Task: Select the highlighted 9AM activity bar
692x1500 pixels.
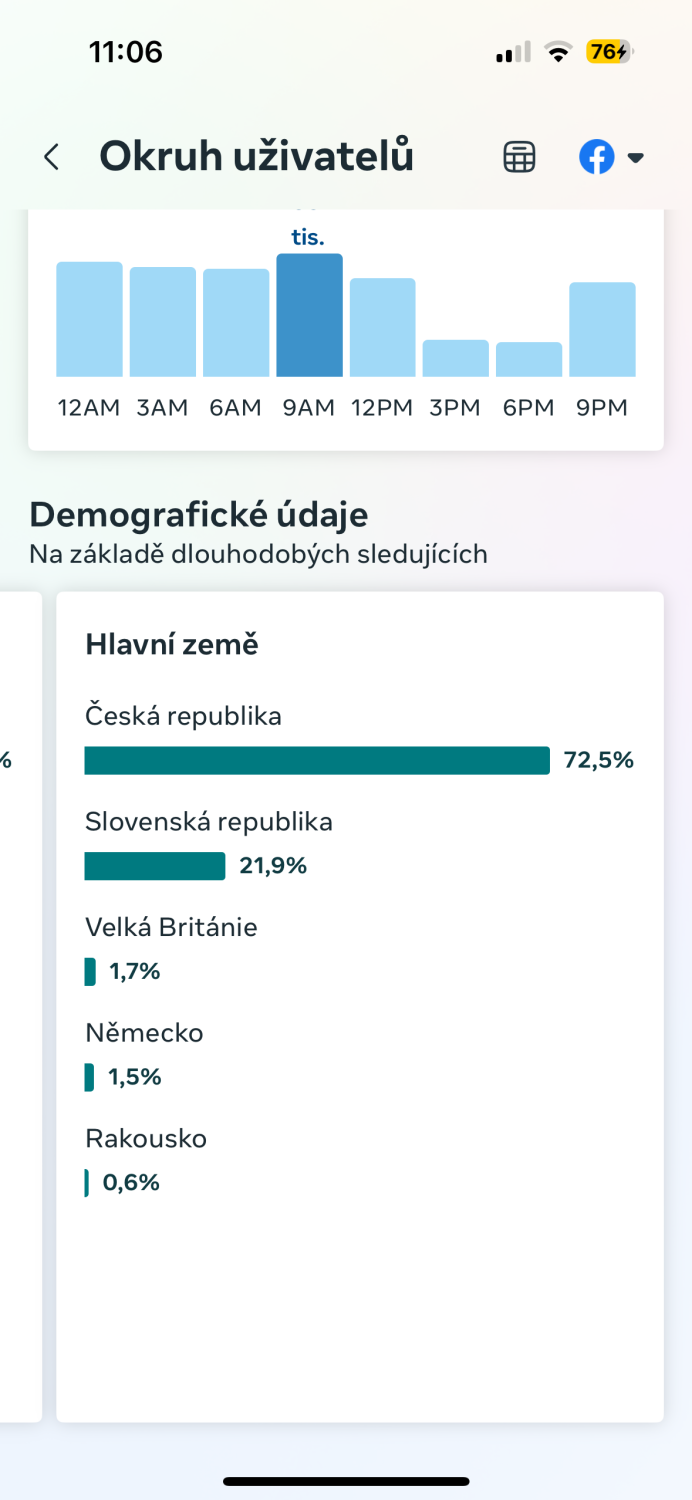Action: pos(310,315)
